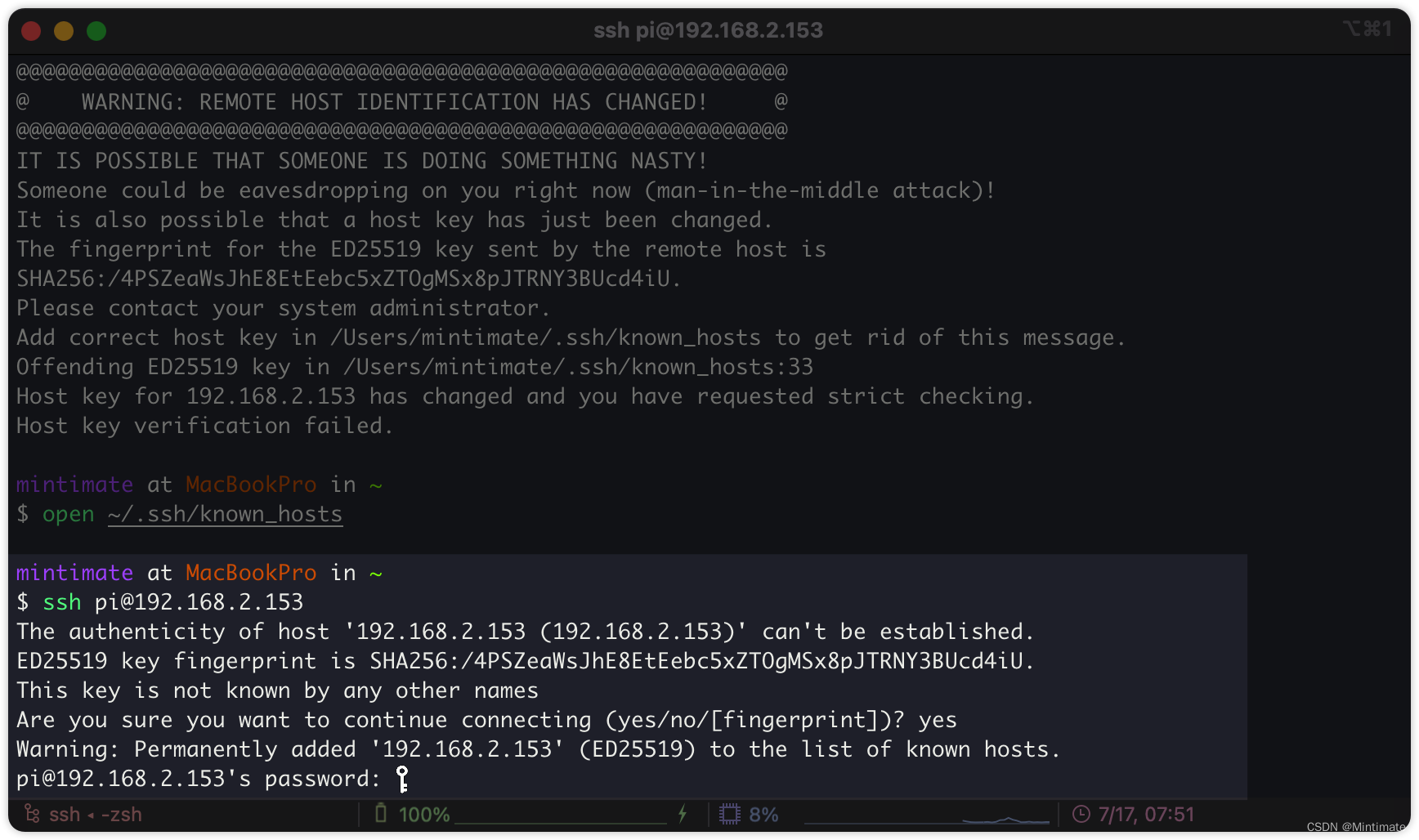Viewport: 1419px width, 840px height.
Task: Click the key icon at password prompt
Action: click(402, 779)
